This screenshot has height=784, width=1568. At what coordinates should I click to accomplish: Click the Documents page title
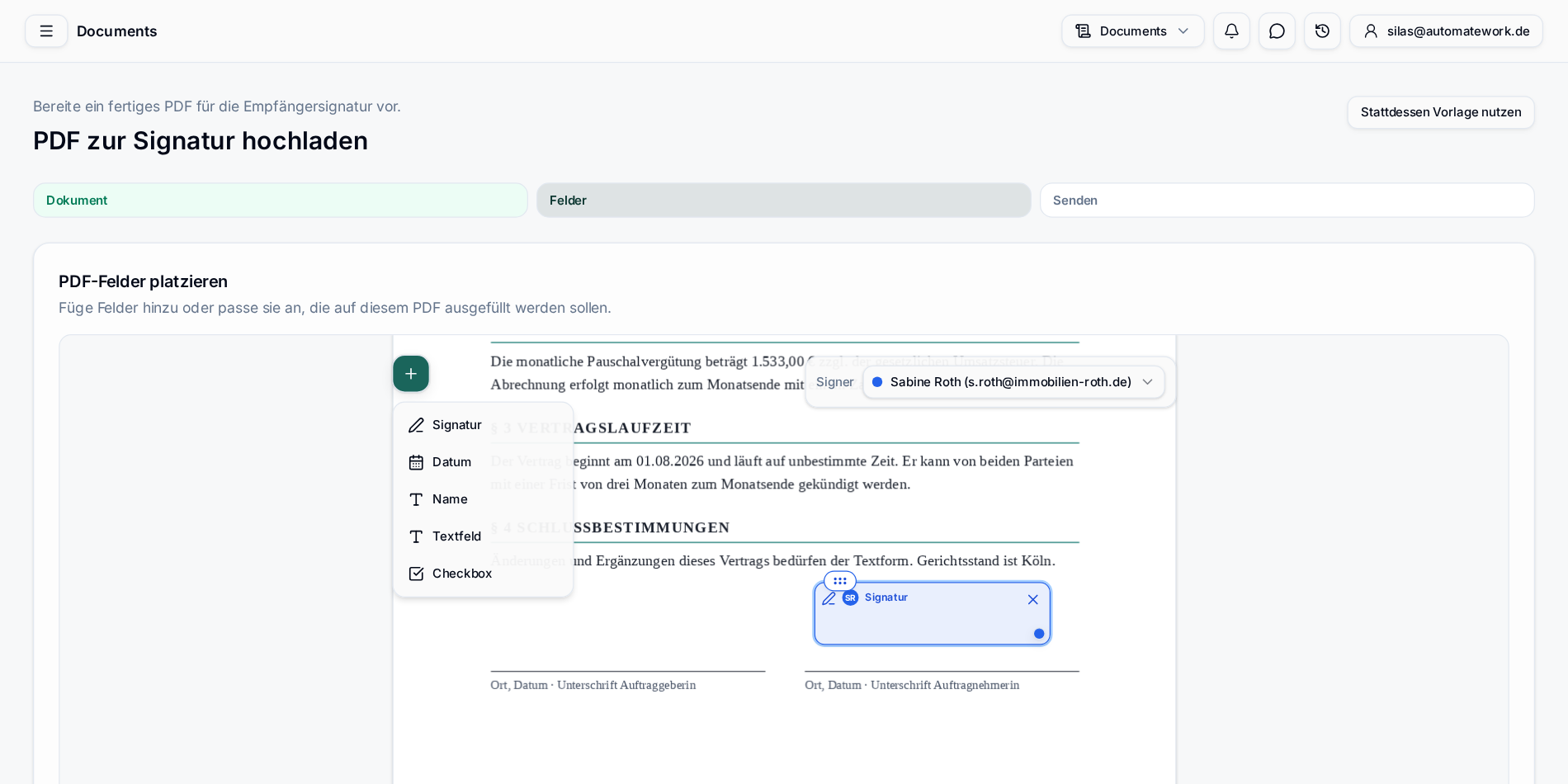[116, 31]
